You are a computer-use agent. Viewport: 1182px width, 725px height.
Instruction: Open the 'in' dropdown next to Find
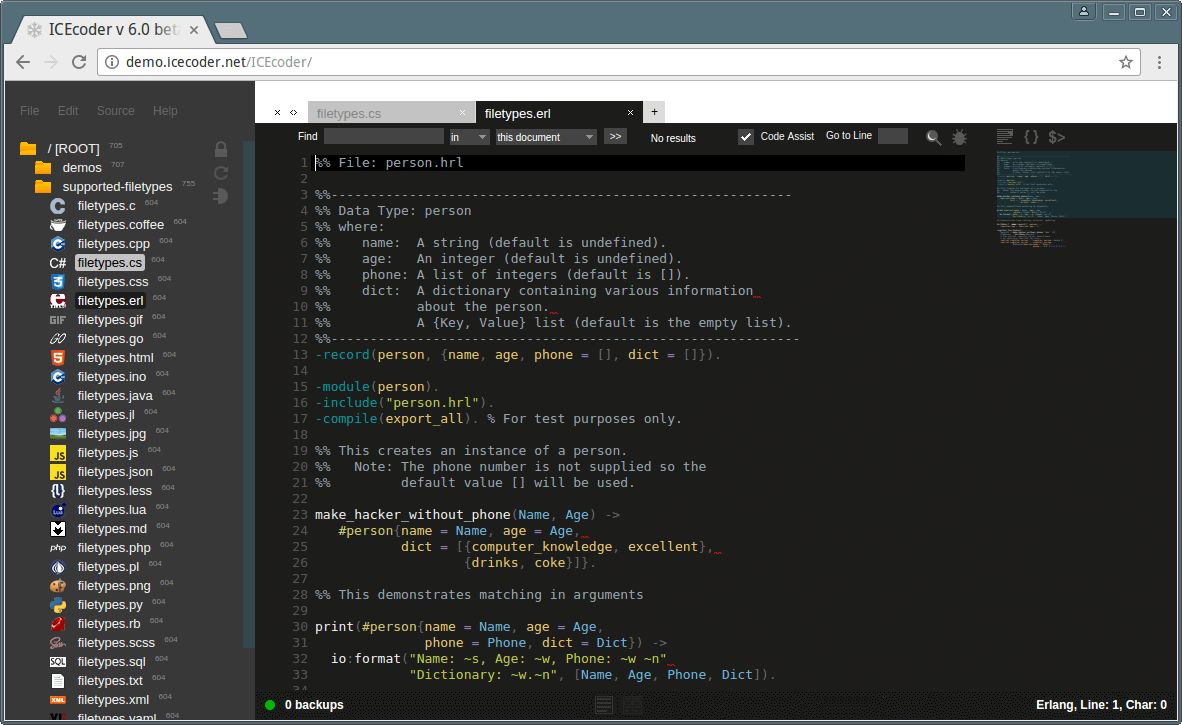click(x=468, y=137)
